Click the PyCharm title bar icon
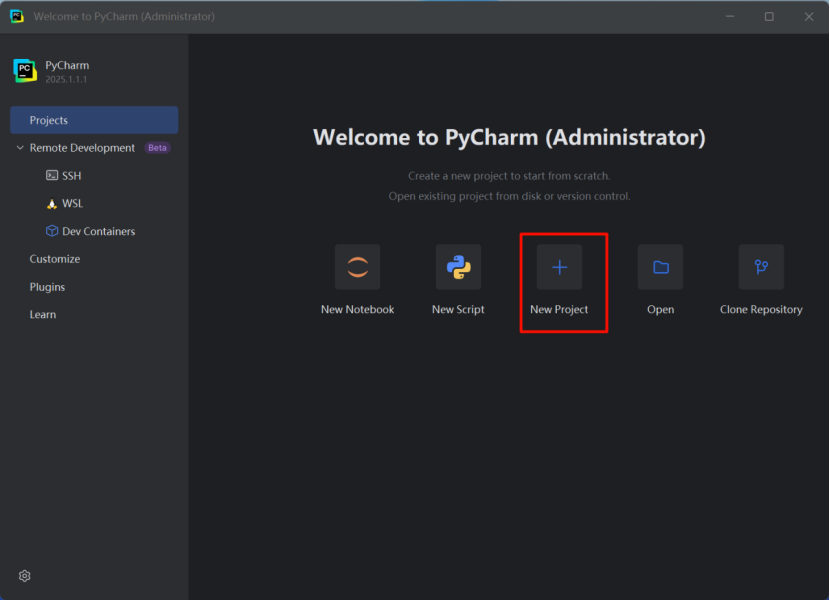830x600 pixels. (17, 16)
